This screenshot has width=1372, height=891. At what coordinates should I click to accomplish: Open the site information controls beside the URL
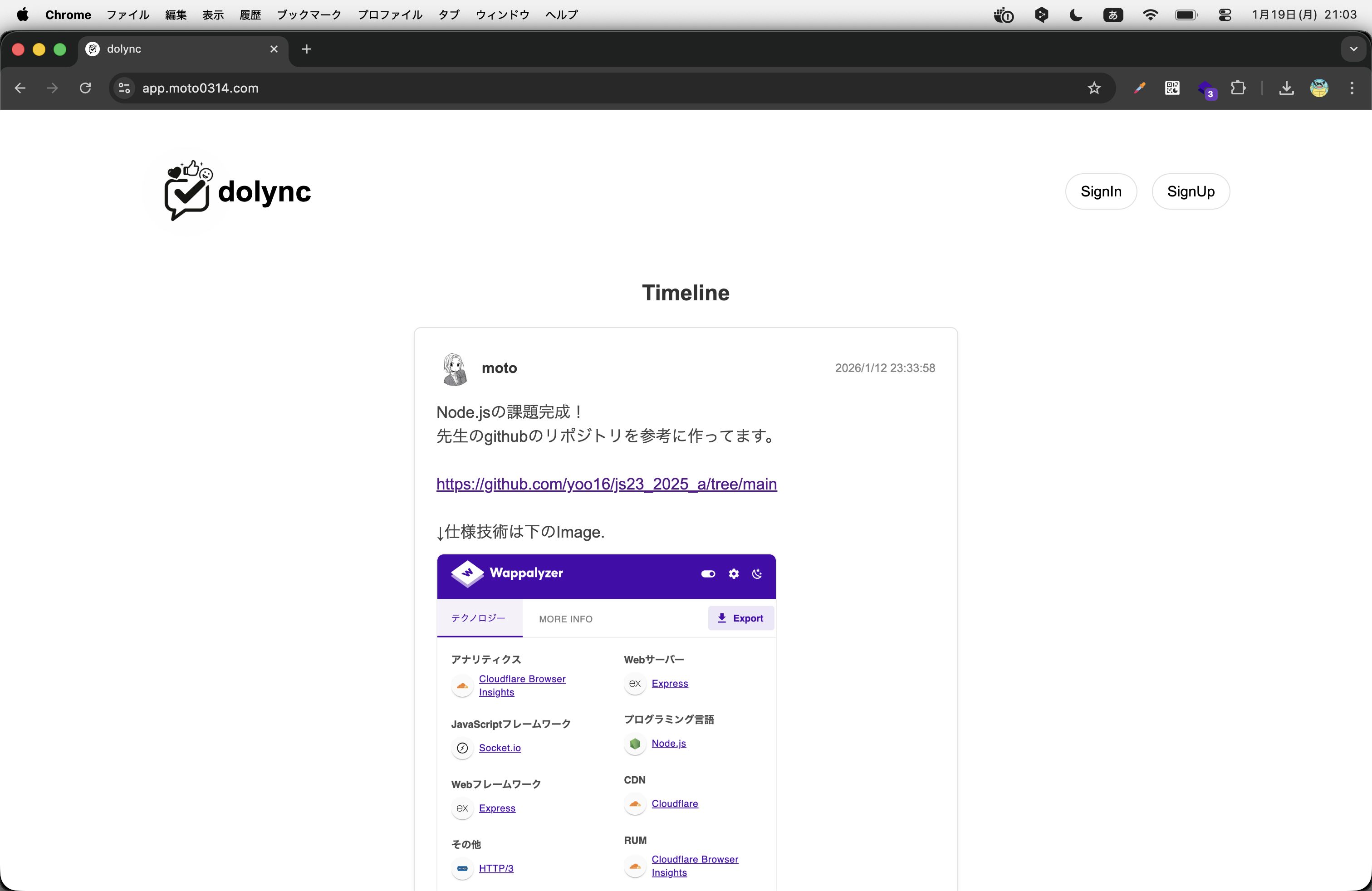point(123,88)
